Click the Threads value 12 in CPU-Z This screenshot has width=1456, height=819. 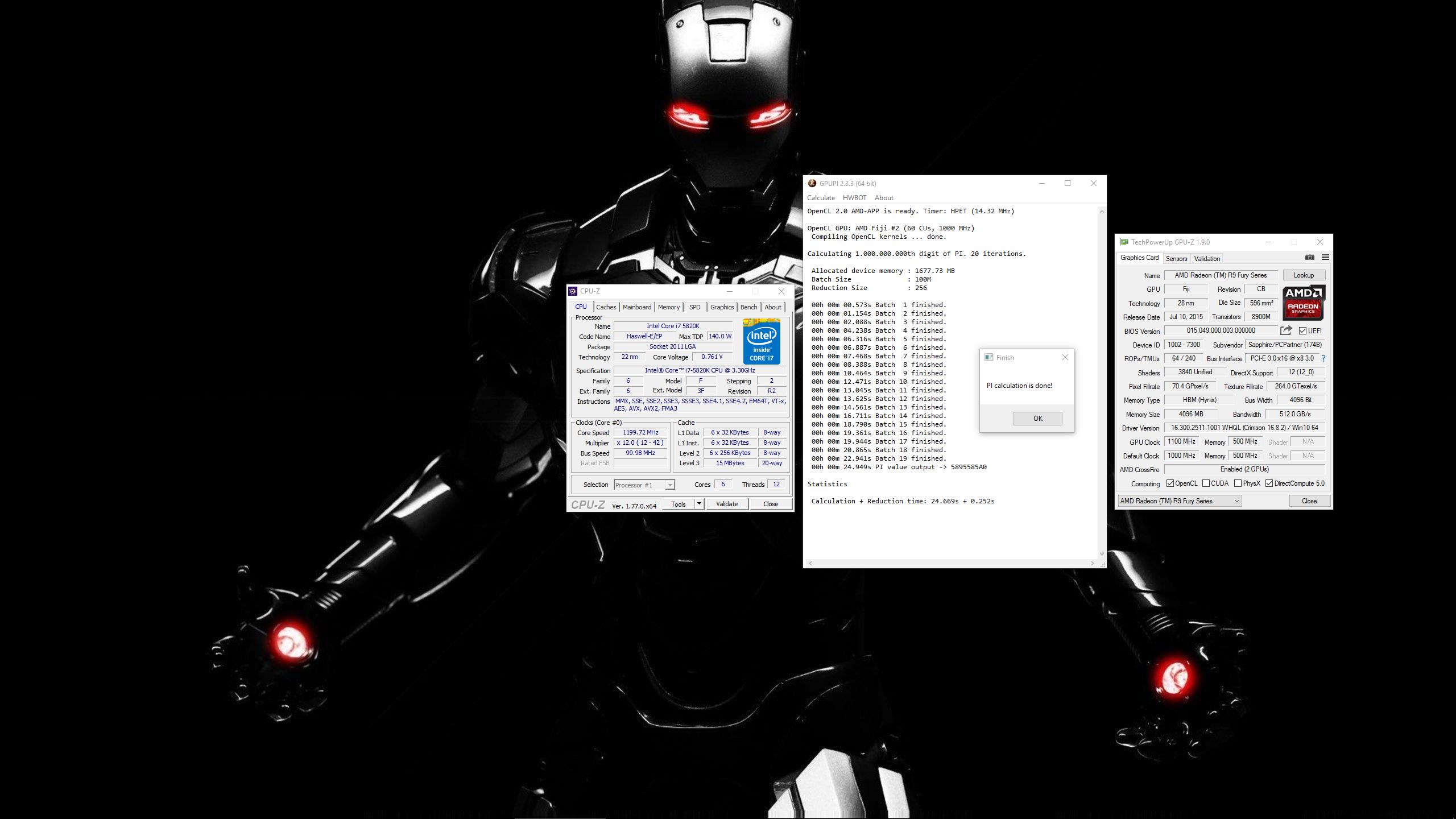pos(776,485)
